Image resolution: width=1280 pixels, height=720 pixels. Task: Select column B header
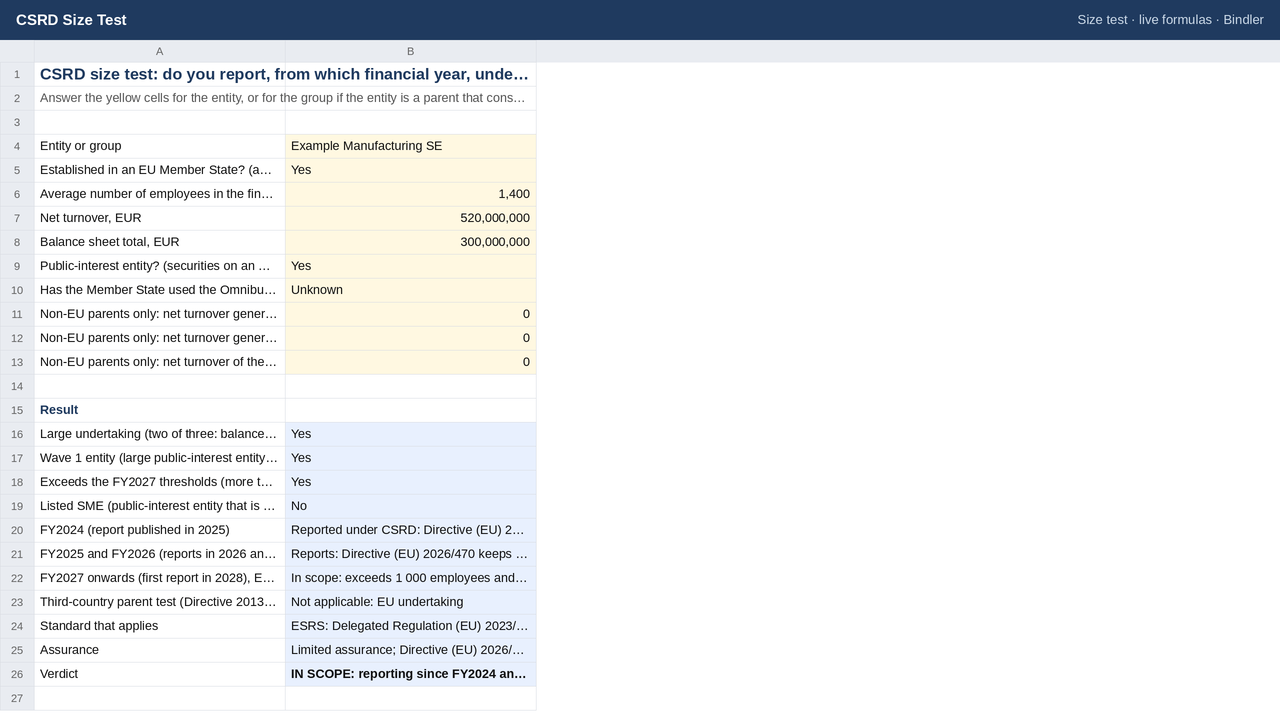pyautogui.click(x=411, y=51)
